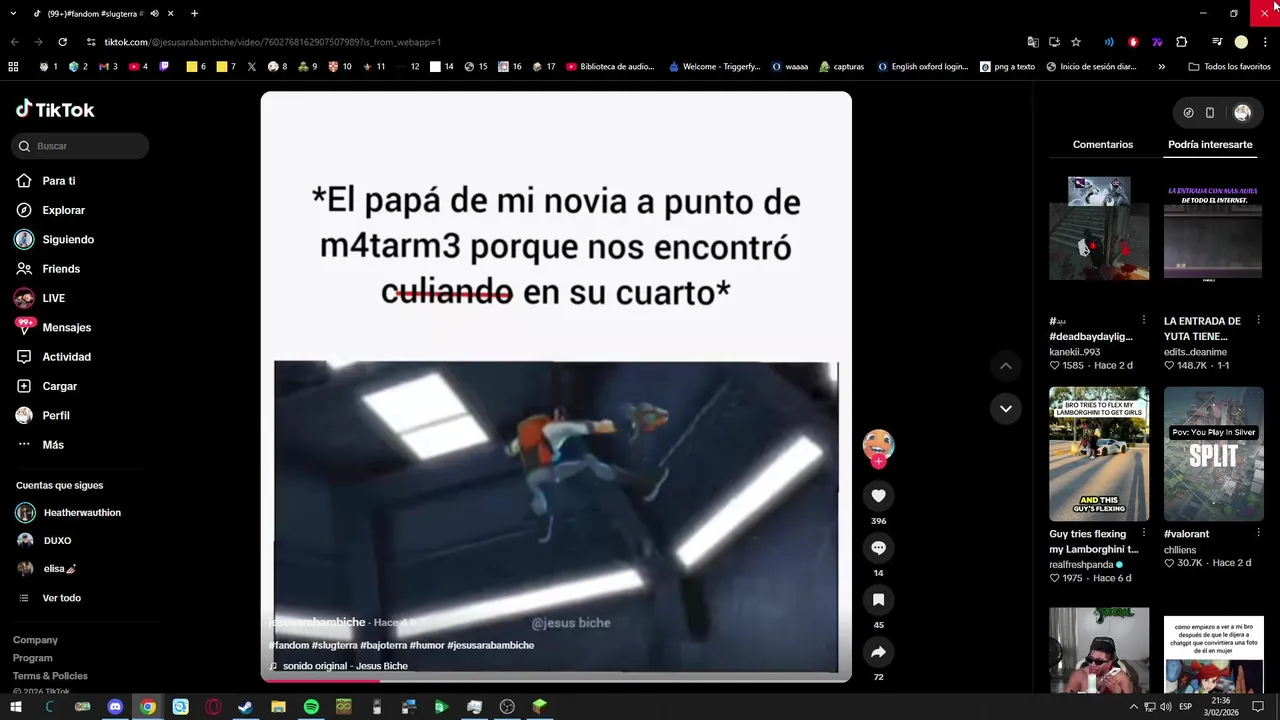Open LIVE section

[53, 298]
